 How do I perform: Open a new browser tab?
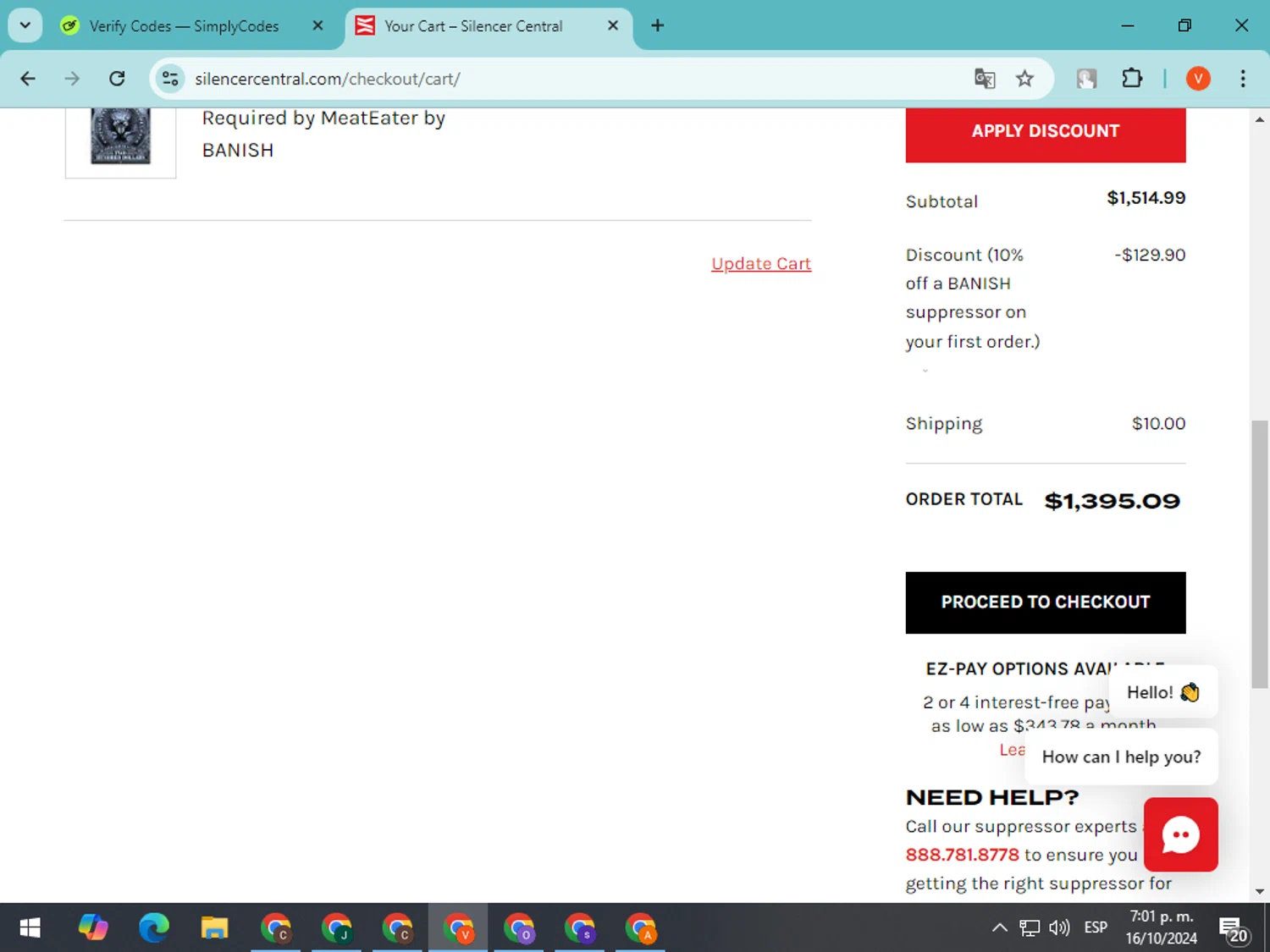coord(657,25)
